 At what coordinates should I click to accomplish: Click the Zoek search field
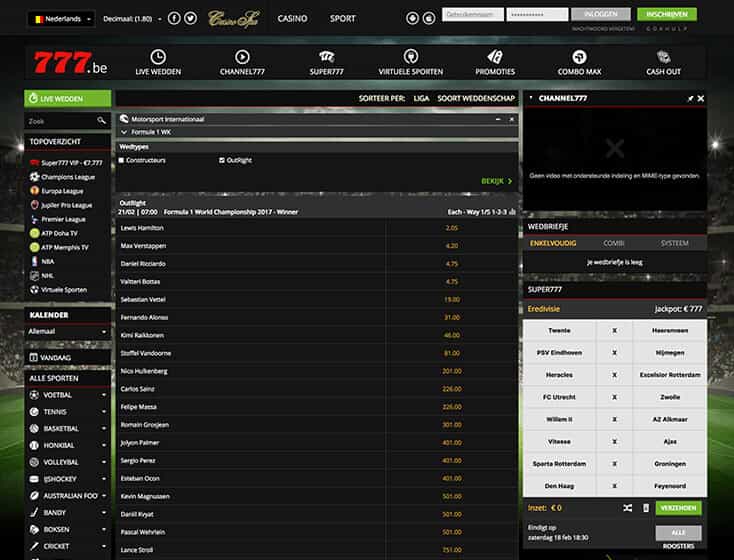pos(60,121)
